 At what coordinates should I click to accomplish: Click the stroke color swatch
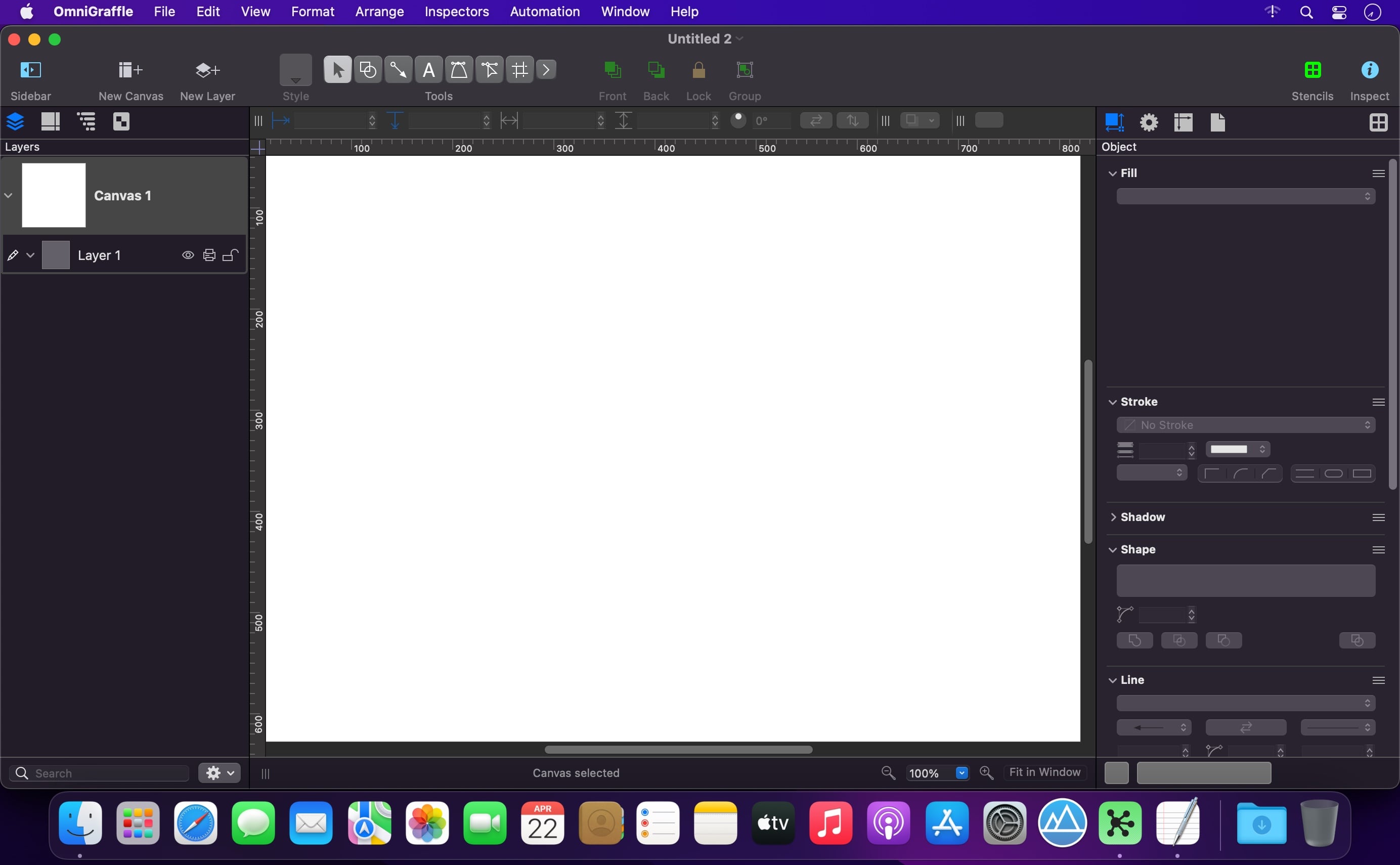(1230, 449)
